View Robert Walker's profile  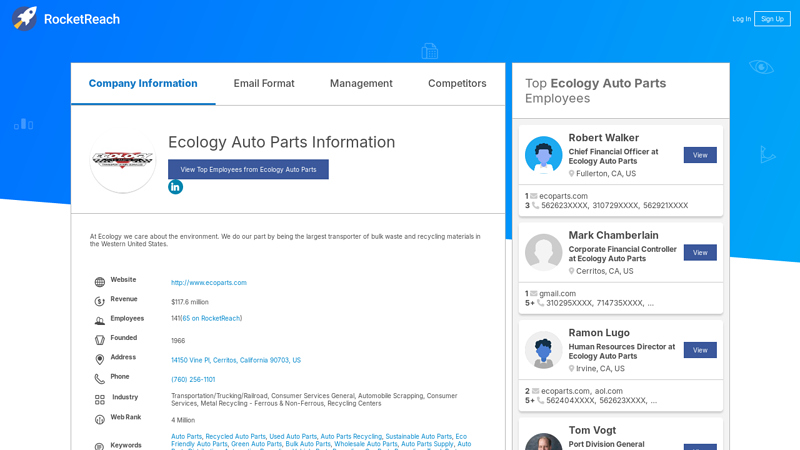click(700, 155)
